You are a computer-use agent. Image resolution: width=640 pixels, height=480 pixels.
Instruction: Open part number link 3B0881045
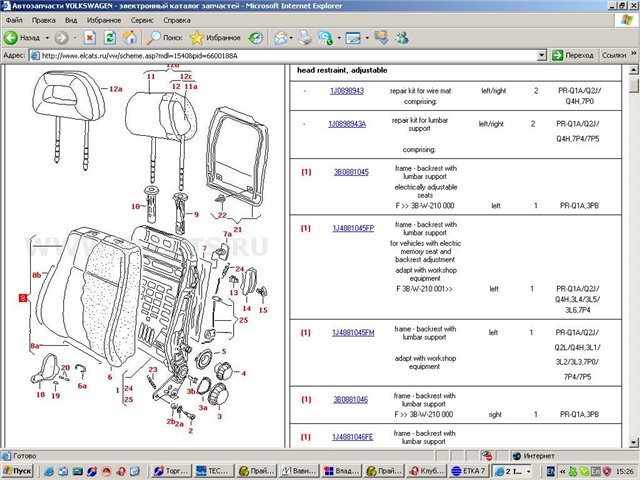click(351, 172)
